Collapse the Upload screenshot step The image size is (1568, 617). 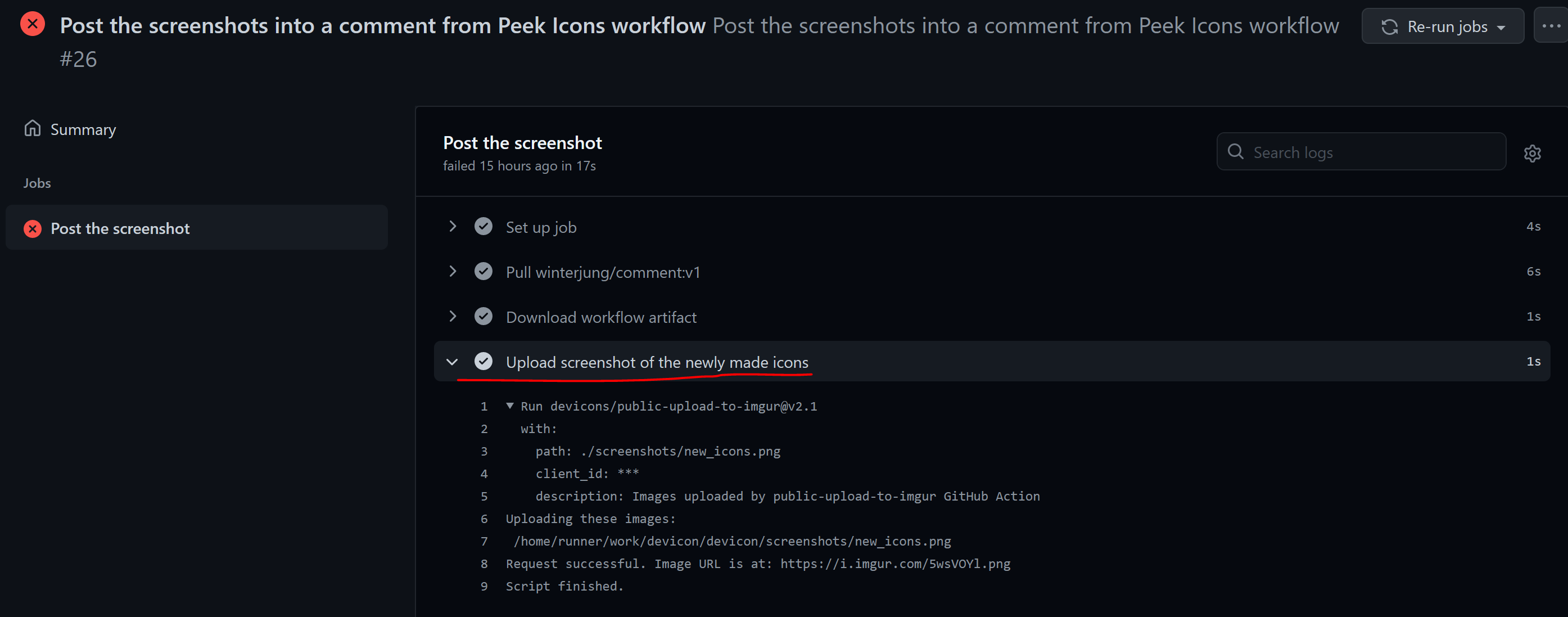(x=452, y=362)
